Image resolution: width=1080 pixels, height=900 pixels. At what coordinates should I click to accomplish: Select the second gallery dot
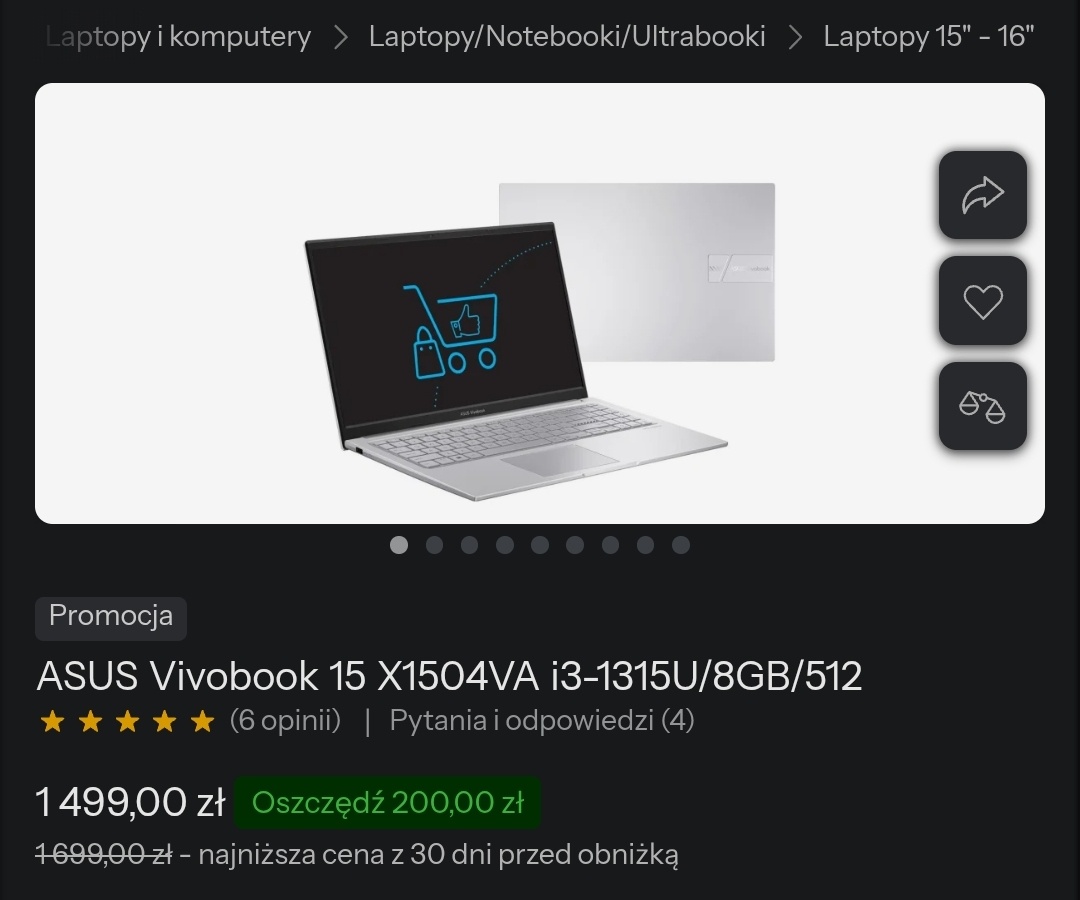tap(434, 545)
